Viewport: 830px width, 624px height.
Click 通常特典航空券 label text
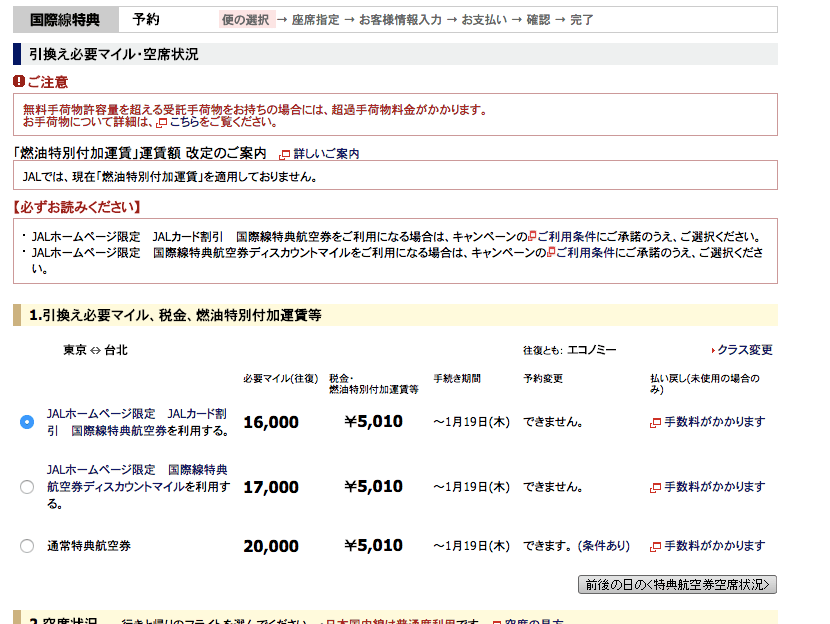[89, 546]
